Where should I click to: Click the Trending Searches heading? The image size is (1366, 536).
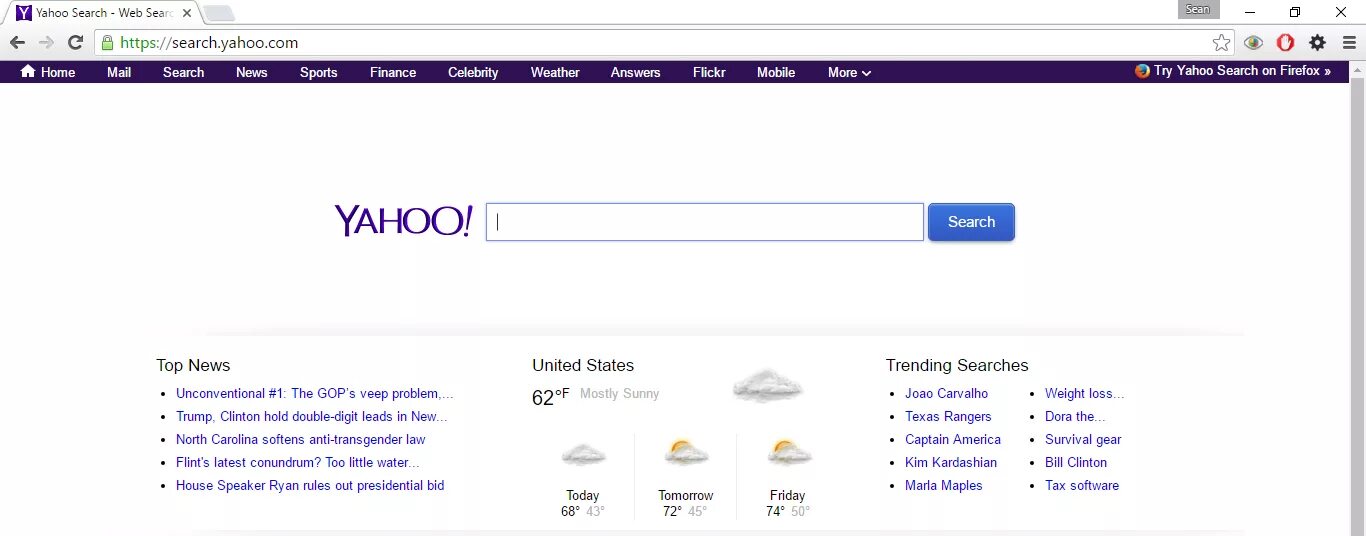coord(957,365)
